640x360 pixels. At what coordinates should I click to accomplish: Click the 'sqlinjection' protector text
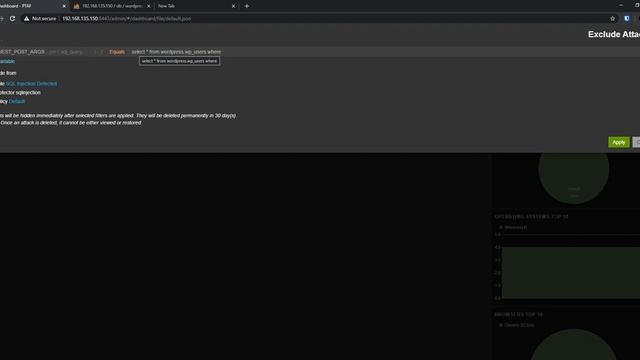(28, 93)
